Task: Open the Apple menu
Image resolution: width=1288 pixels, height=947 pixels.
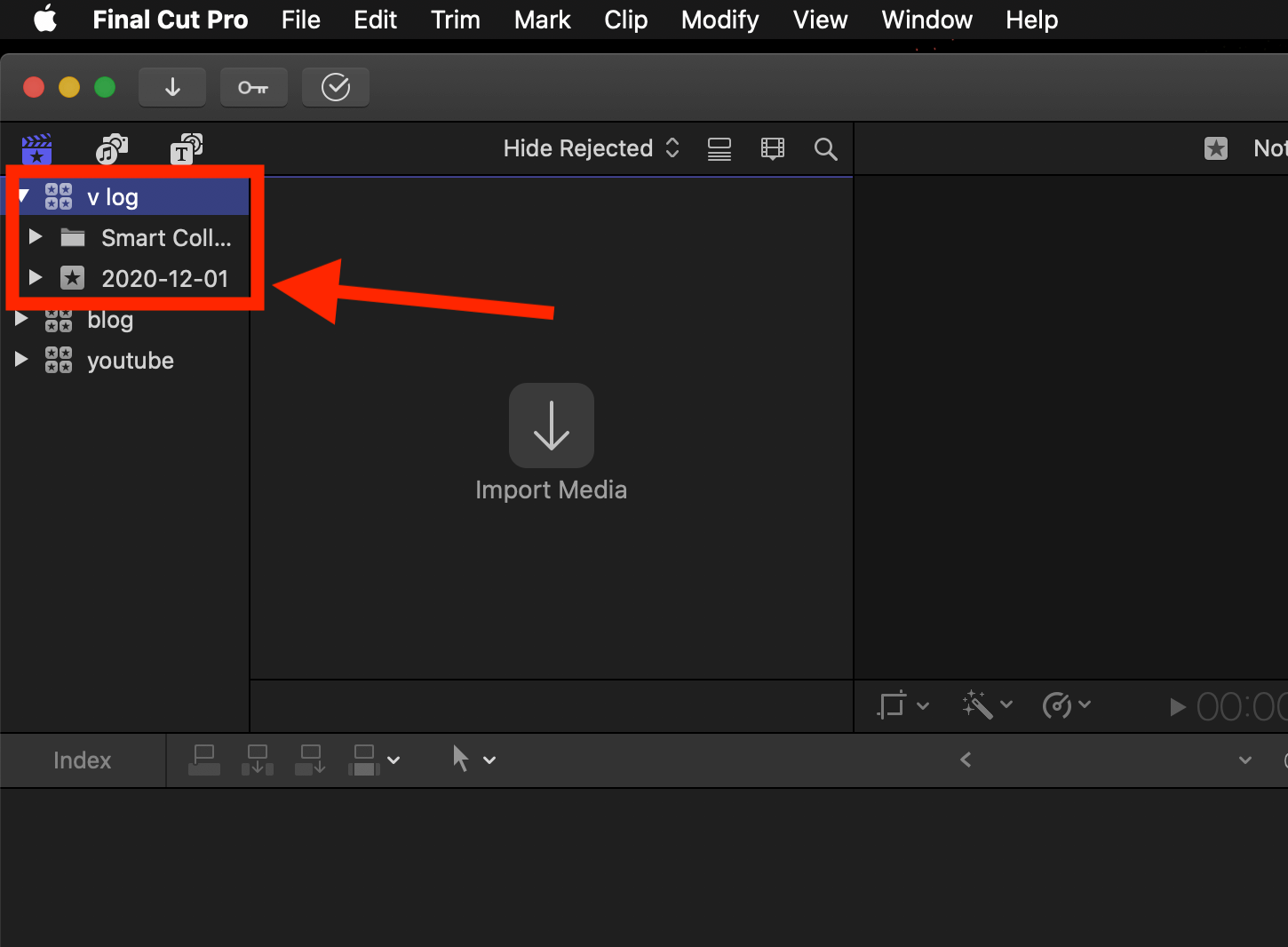Action: tap(45, 19)
